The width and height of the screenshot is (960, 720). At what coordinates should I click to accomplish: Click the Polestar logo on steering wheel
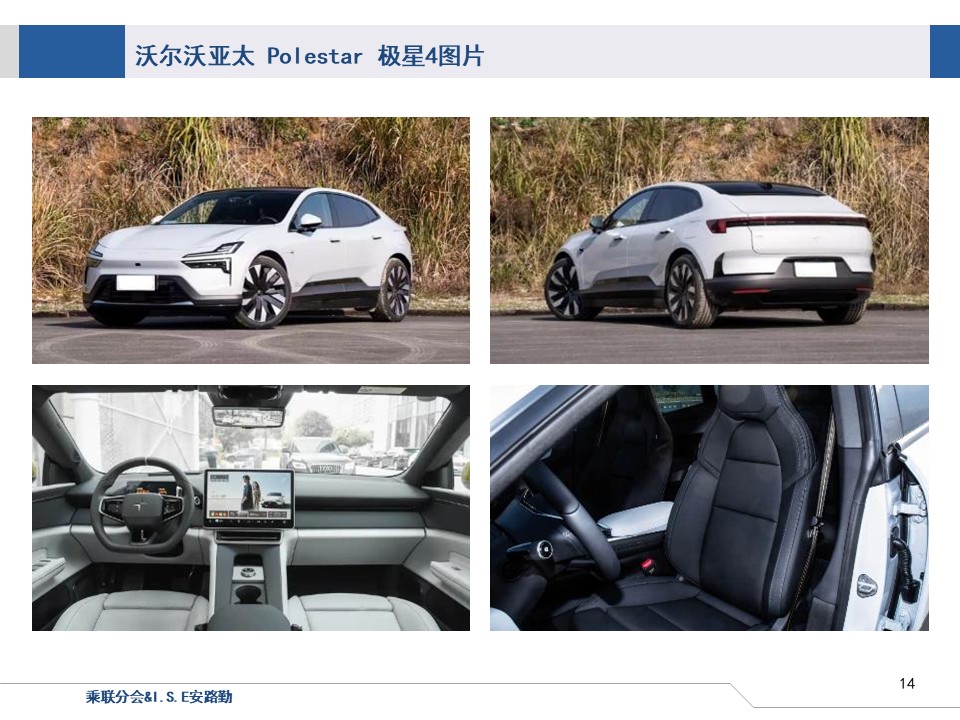pos(139,504)
